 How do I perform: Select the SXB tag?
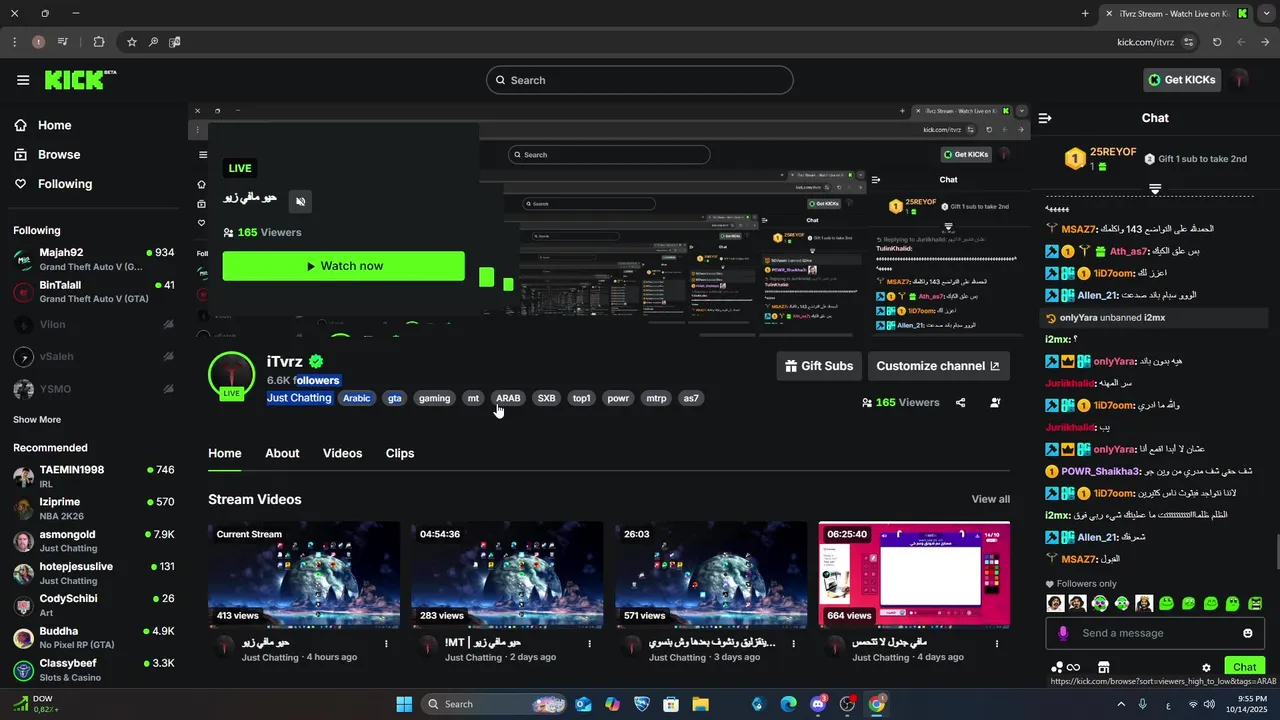(x=546, y=398)
